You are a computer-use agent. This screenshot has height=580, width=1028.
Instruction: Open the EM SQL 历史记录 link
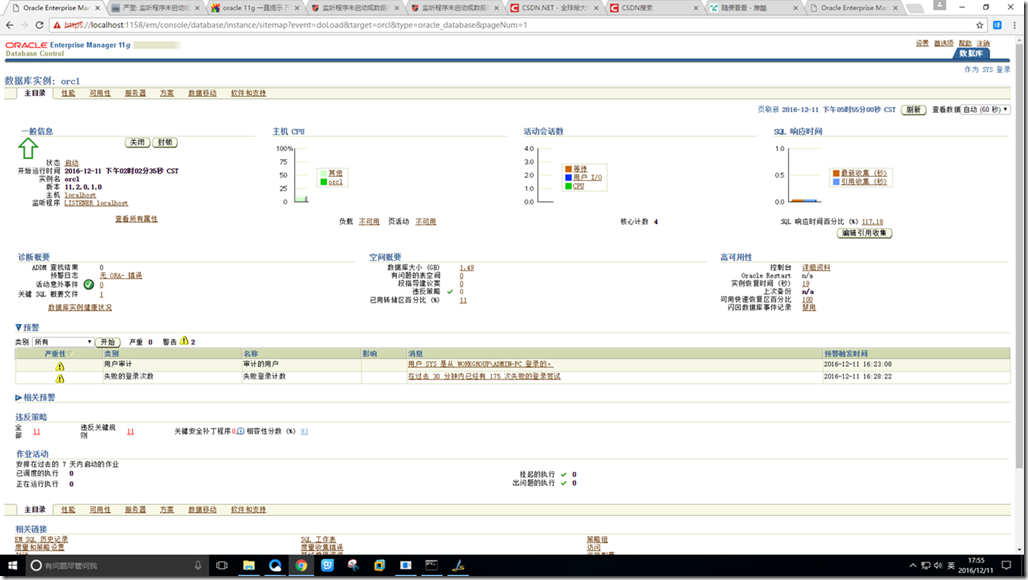(x=41, y=539)
